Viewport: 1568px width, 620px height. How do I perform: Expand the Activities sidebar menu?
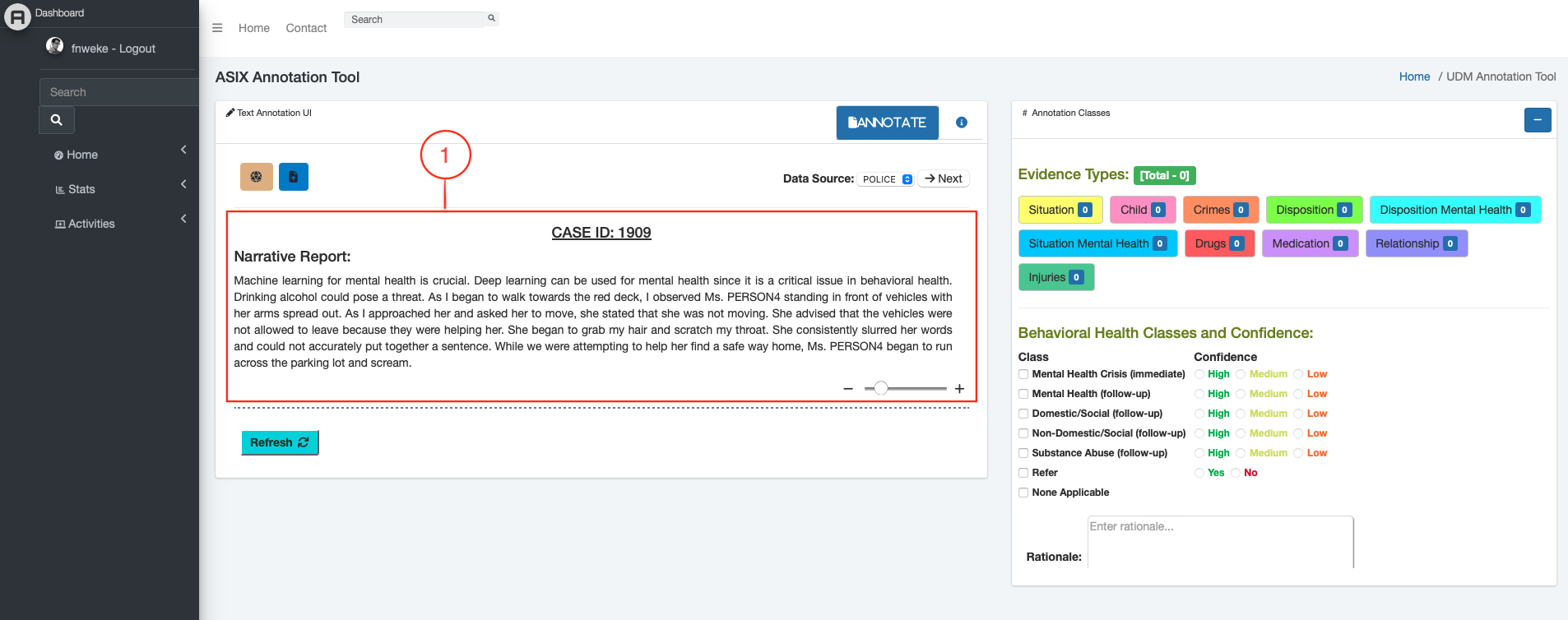pos(90,224)
